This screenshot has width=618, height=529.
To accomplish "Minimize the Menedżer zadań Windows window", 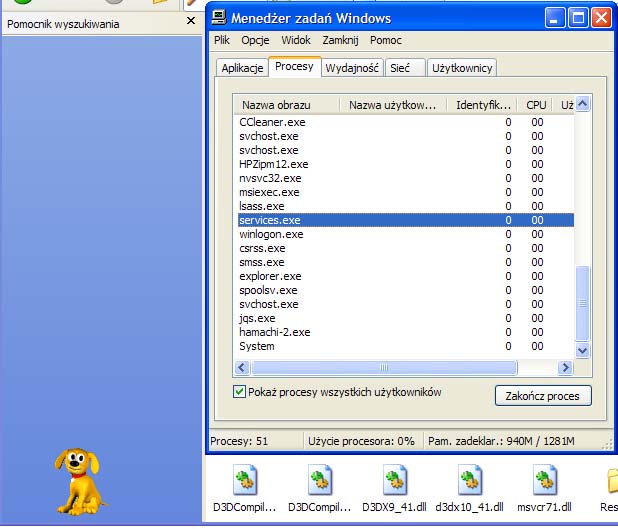I will (x=555, y=18).
